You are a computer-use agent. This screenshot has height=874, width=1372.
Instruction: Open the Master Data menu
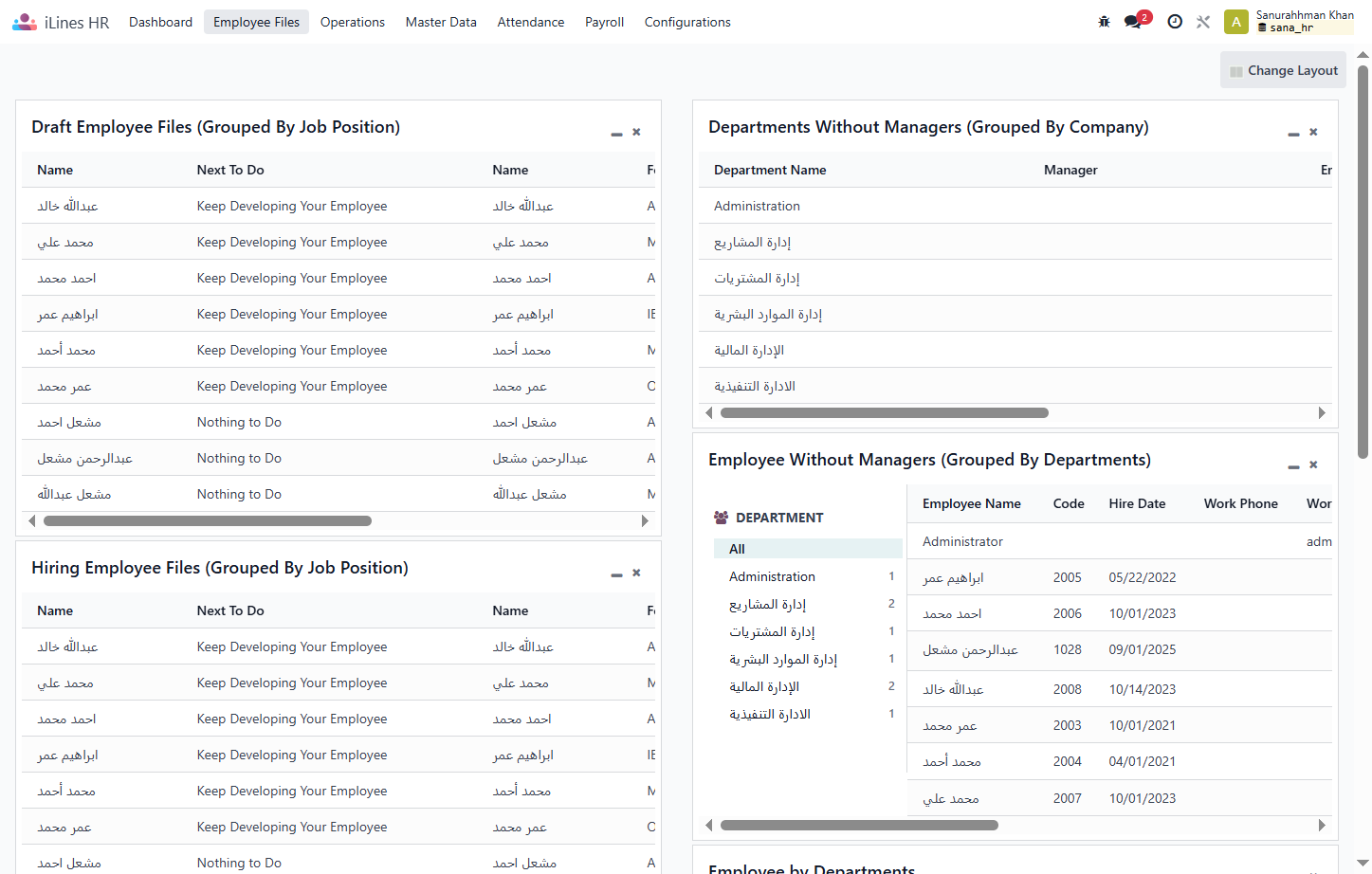(x=441, y=22)
